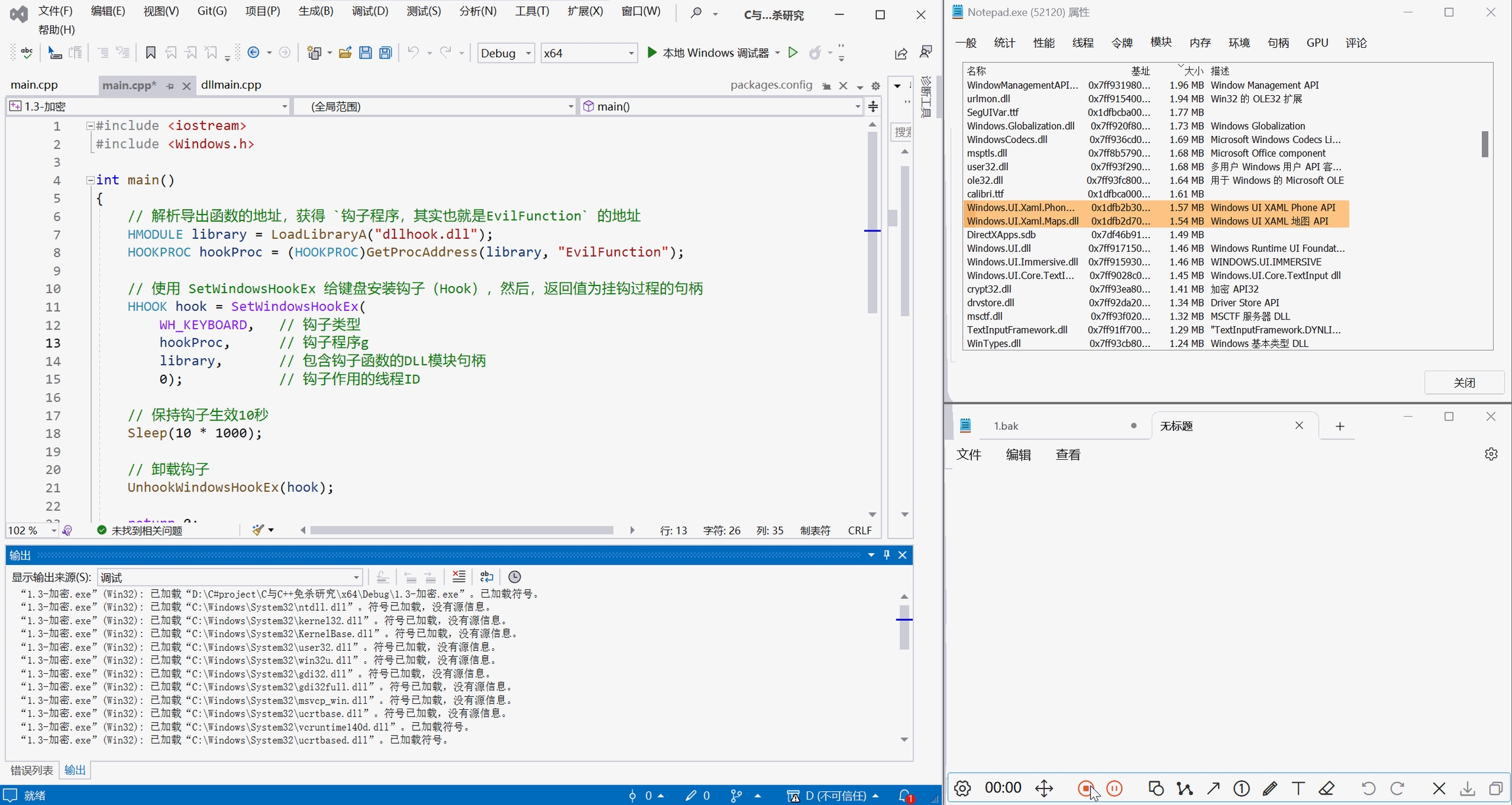1512x805 pixels.
Task: Start without debugging using the green outline arrow
Action: tap(793, 52)
